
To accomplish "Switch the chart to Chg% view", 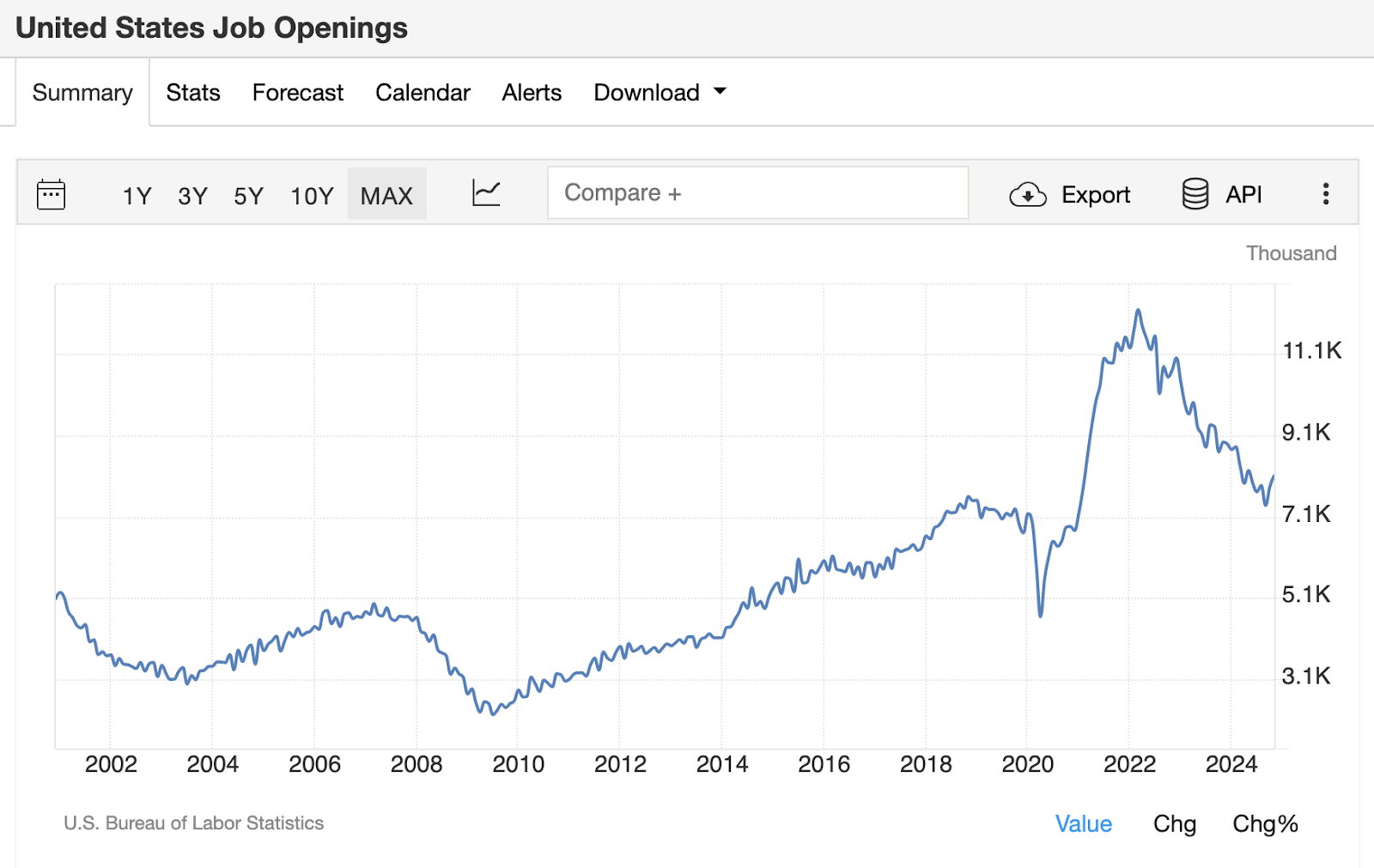I will click(1265, 824).
